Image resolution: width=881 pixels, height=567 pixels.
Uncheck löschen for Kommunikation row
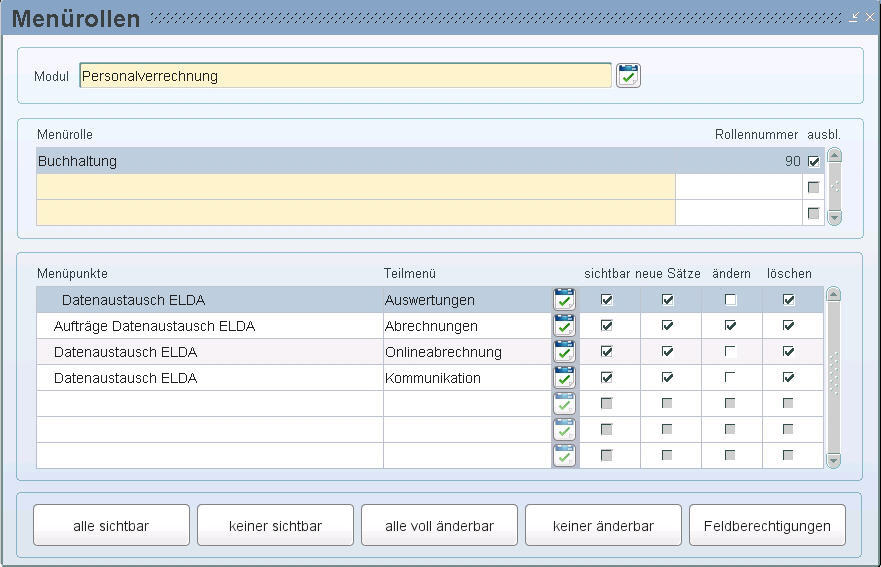(789, 377)
